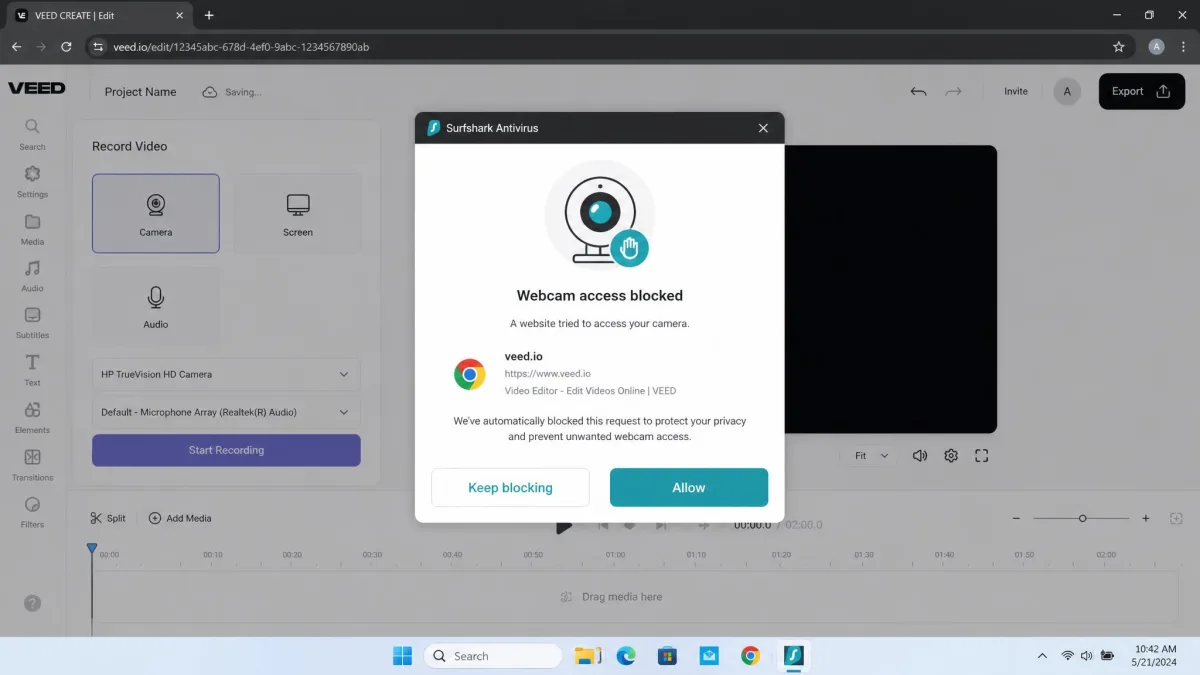The height and width of the screenshot is (675, 1200).
Task: Click the Invite link
Action: click(1016, 91)
